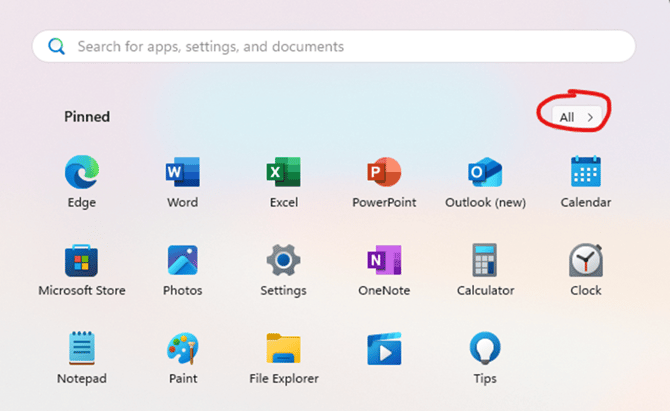Click the unlabeled blue video player icon
Viewport: 670px width, 411px height.
point(384,349)
